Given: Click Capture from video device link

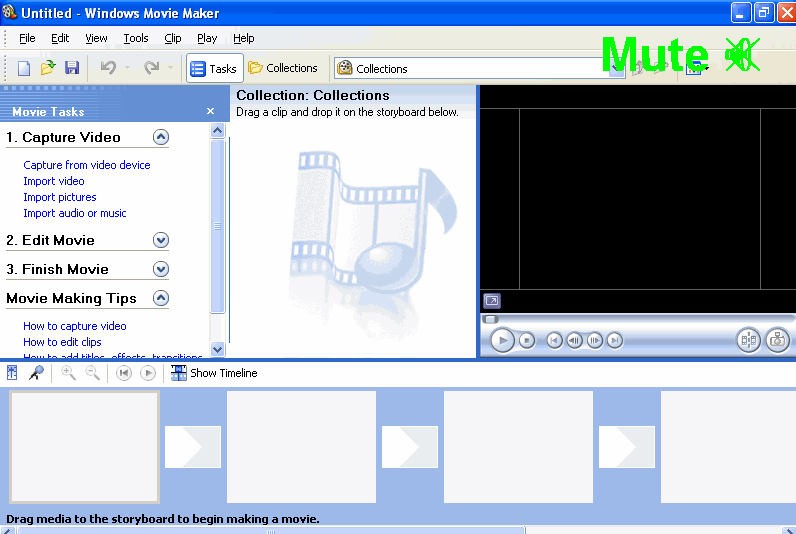Looking at the screenshot, I should (x=87, y=165).
